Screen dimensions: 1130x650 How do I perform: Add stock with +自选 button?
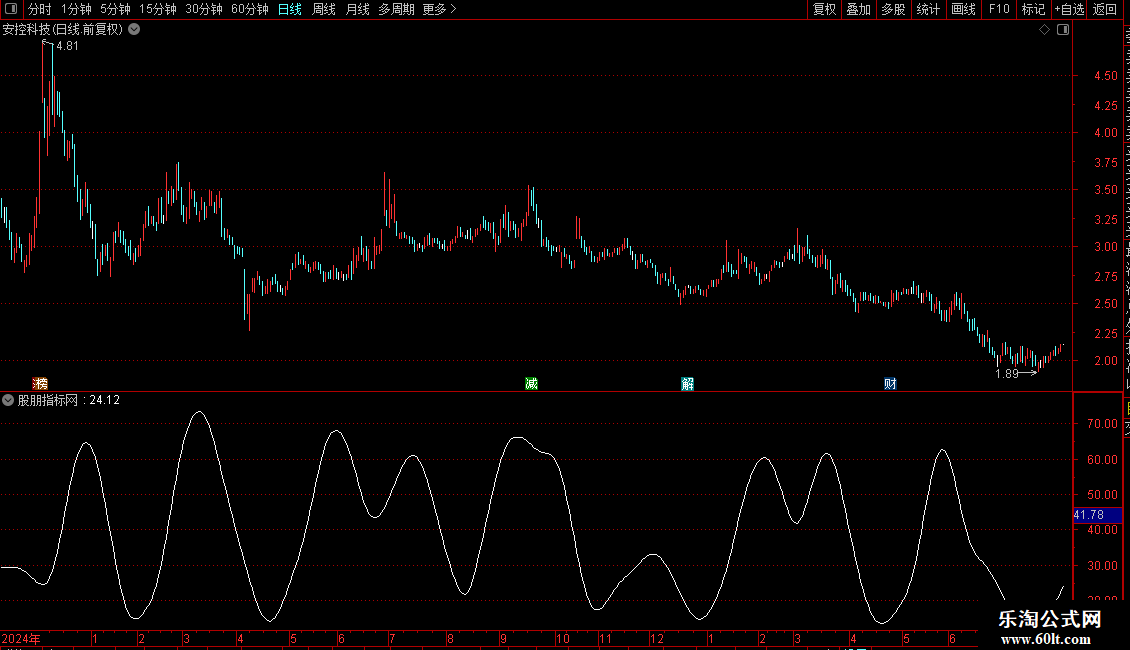(1069, 9)
